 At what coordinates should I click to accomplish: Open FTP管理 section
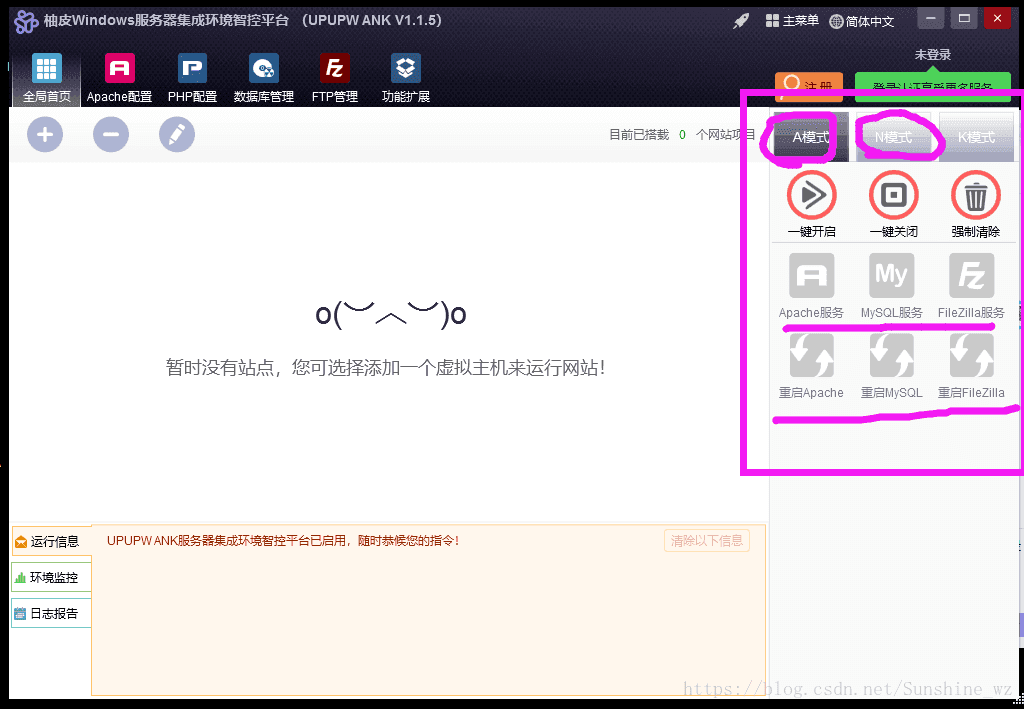[x=334, y=78]
